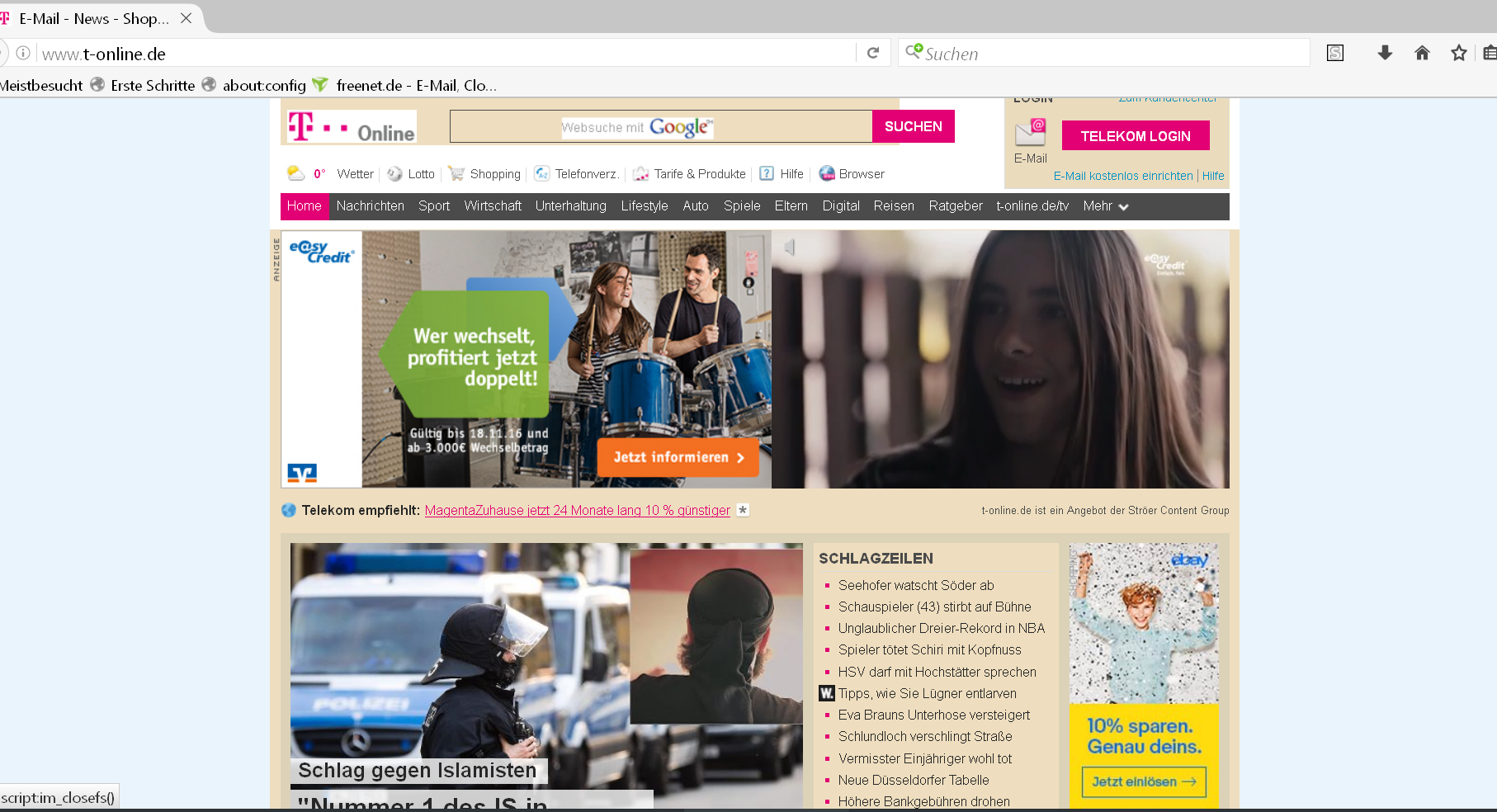The height and width of the screenshot is (812, 1497).
Task: Reload the page with the refresh icon
Action: (x=873, y=53)
